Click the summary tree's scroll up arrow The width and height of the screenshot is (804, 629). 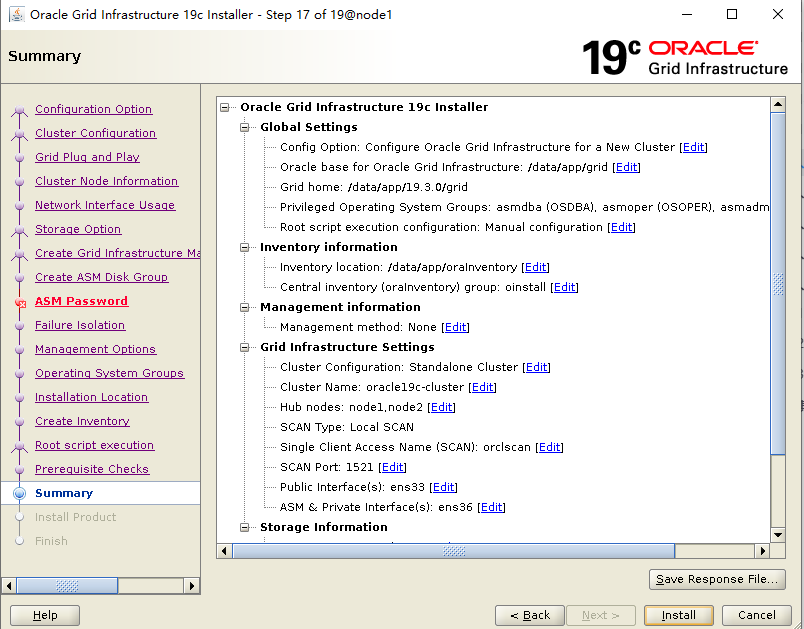point(778,105)
